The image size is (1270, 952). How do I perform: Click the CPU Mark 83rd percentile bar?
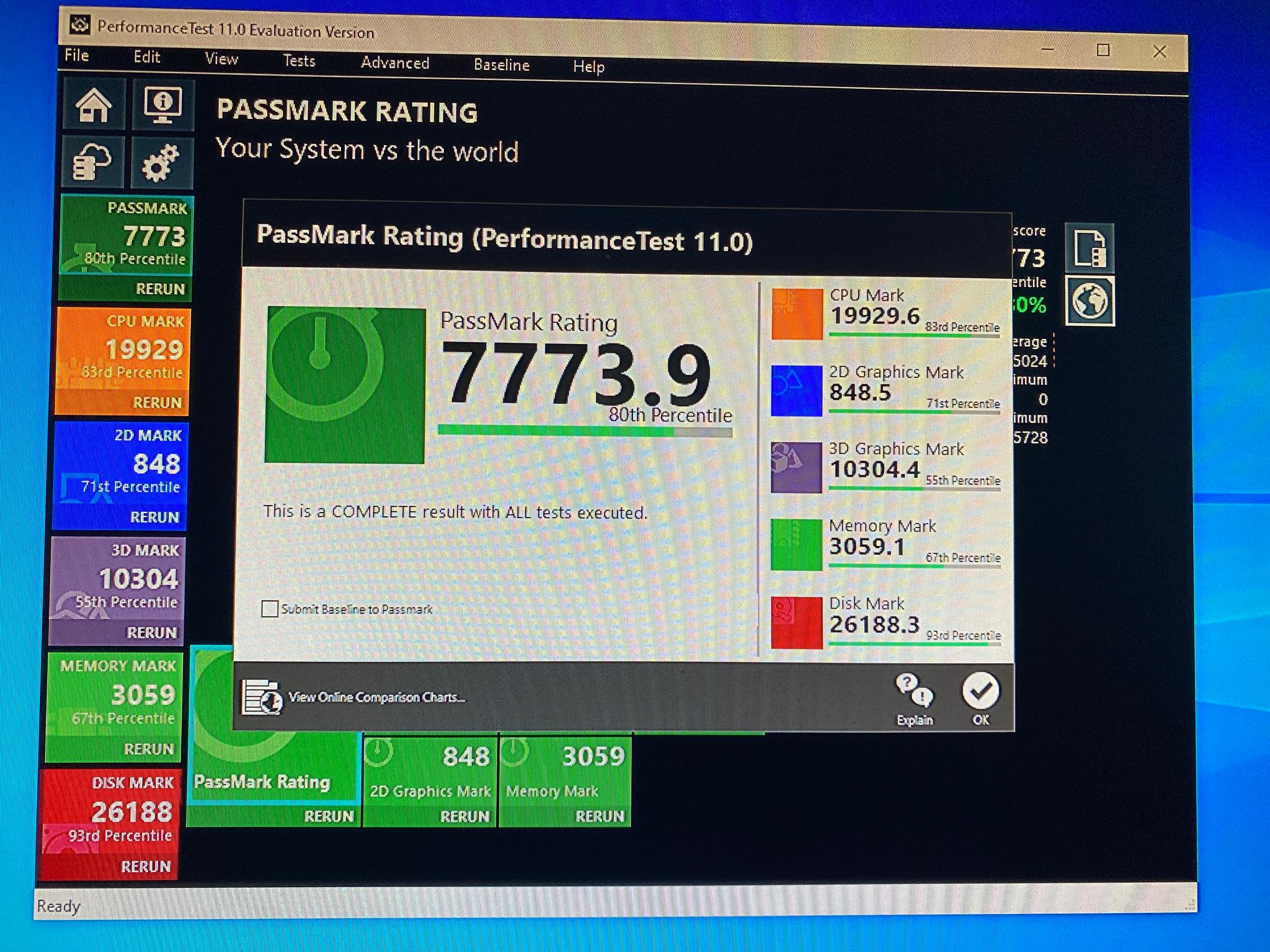point(915,335)
